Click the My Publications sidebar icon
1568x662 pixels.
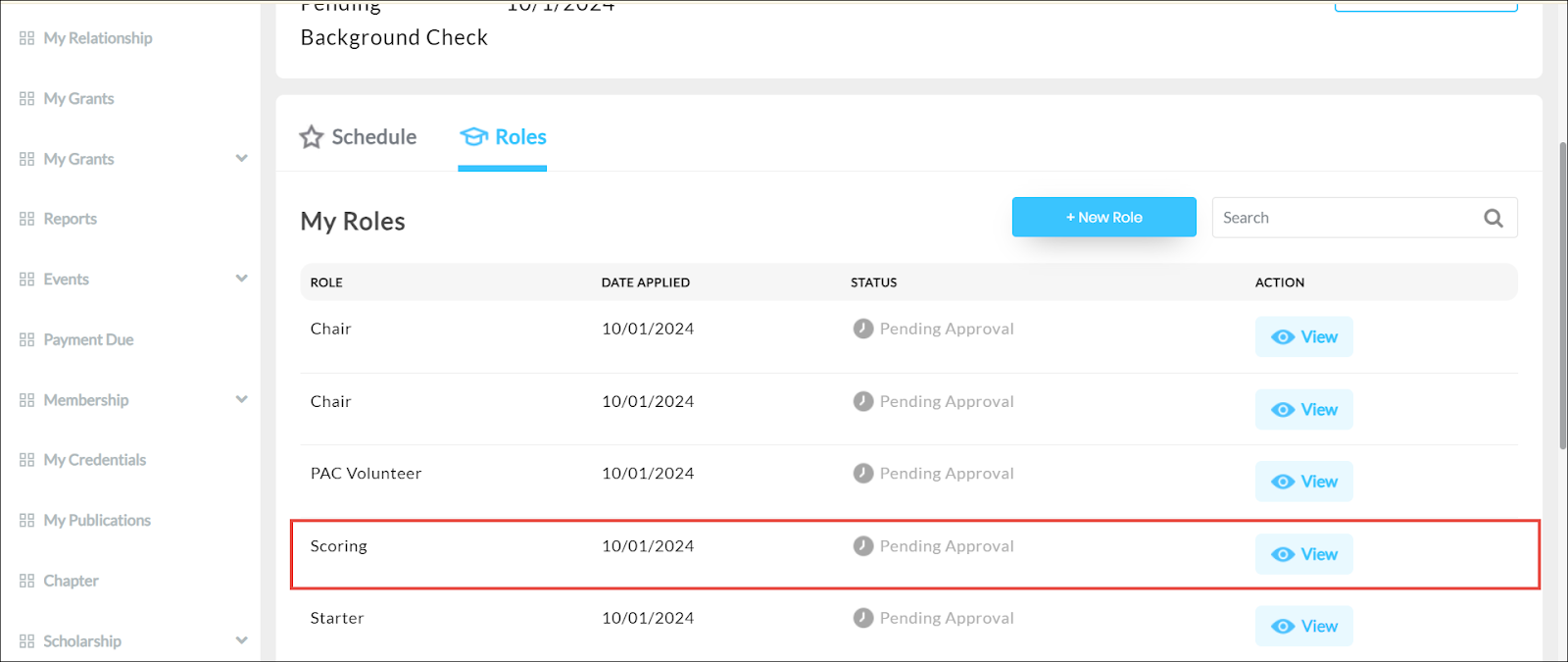click(26, 521)
